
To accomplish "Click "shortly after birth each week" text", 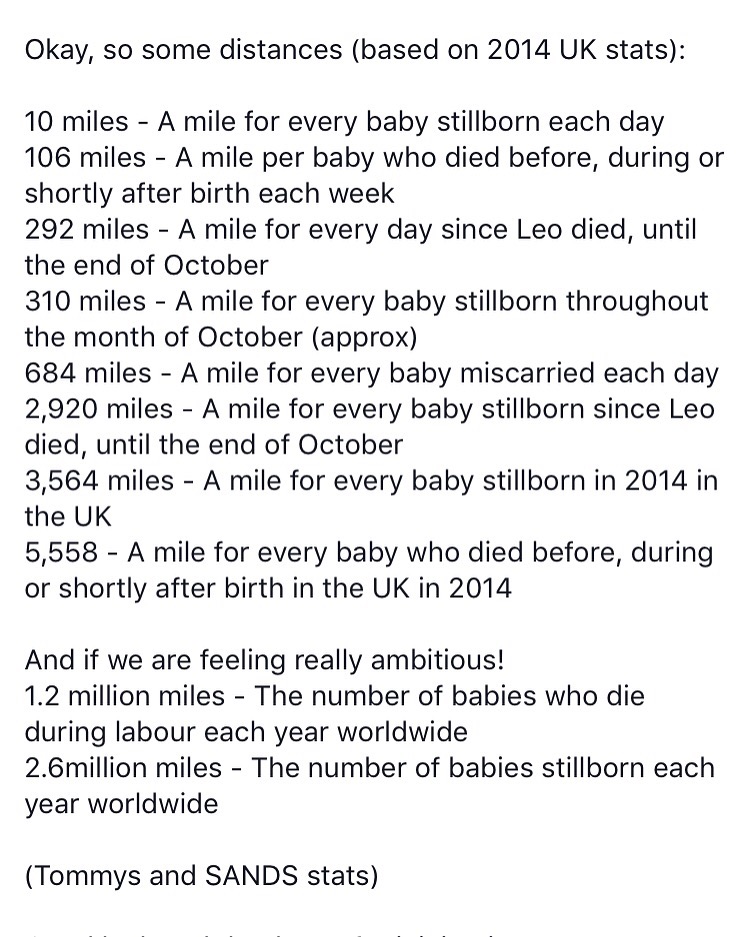I will [209, 193].
